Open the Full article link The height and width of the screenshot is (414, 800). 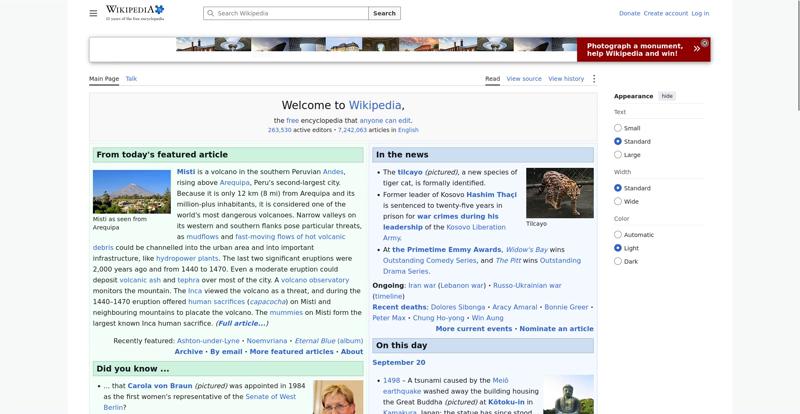242,323
